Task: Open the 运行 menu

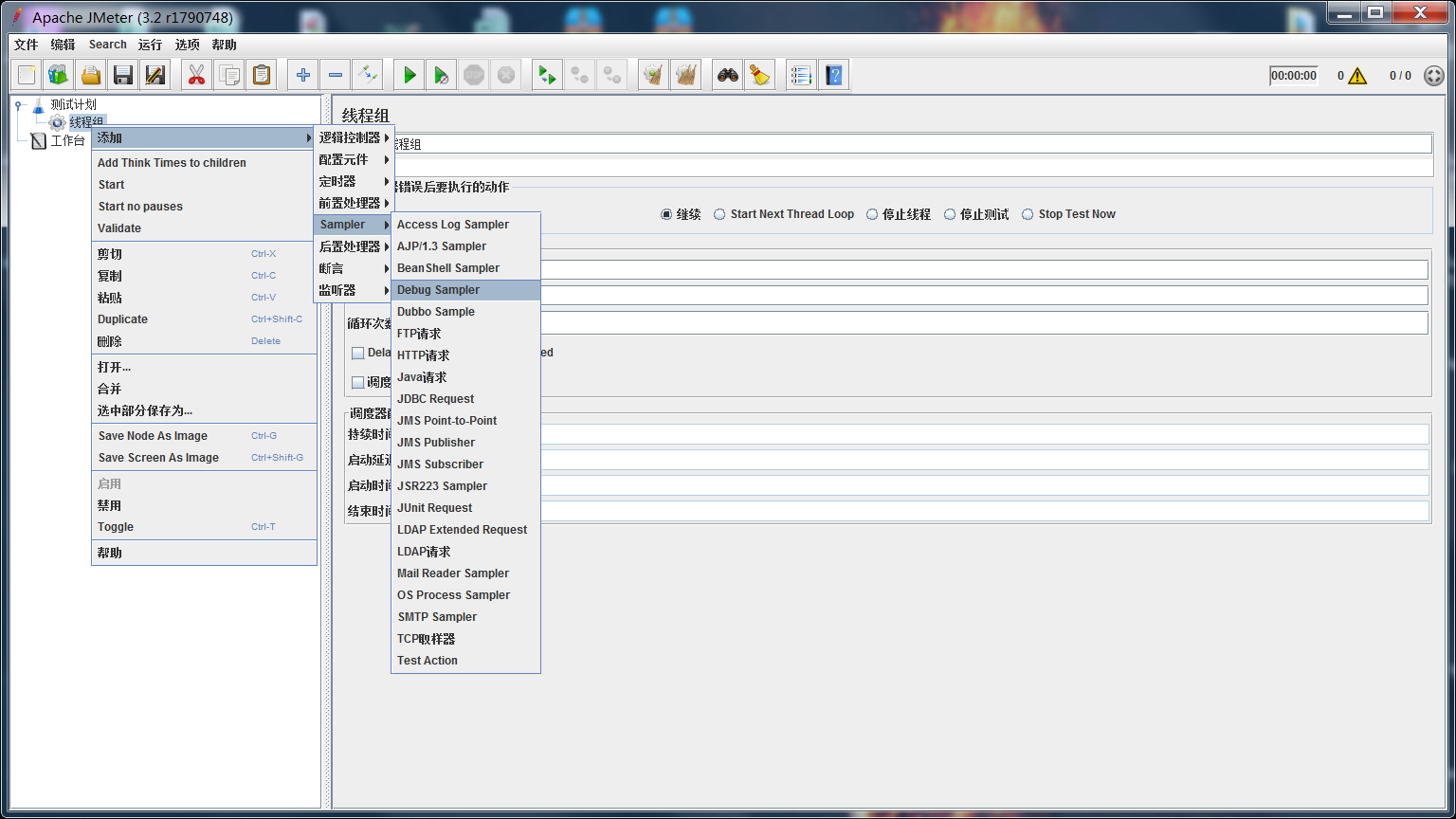Action: click(x=150, y=45)
